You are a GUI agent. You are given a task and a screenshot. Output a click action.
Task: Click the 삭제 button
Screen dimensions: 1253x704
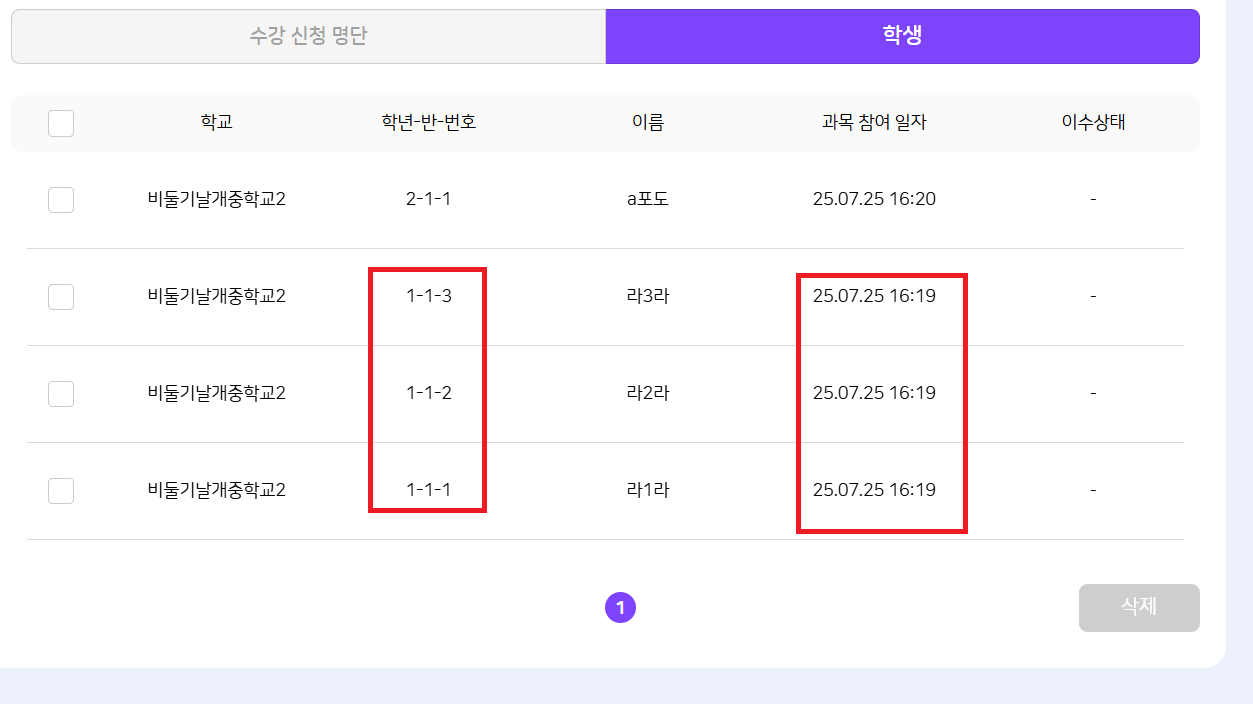1139,607
